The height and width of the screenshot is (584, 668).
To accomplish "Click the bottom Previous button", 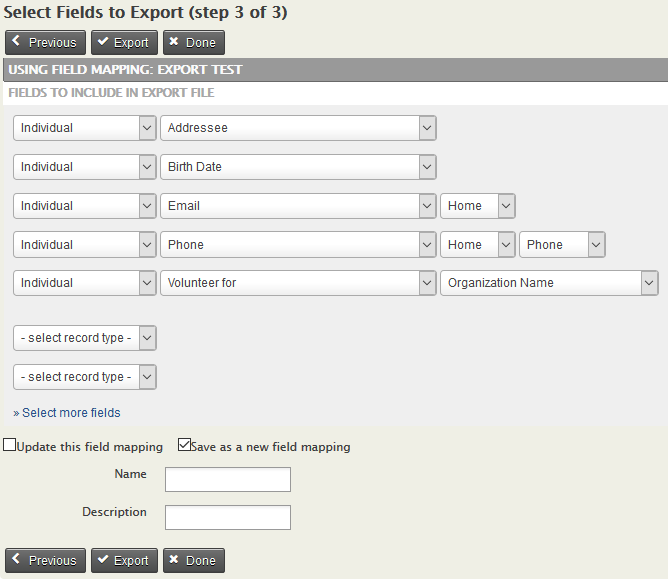I will click(46, 561).
